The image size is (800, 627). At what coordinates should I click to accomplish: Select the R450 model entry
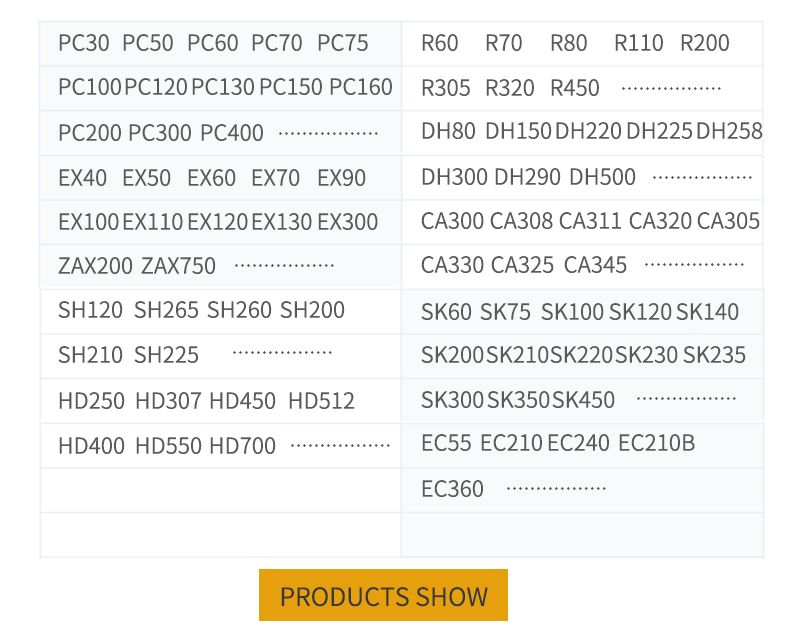pyautogui.click(x=575, y=88)
